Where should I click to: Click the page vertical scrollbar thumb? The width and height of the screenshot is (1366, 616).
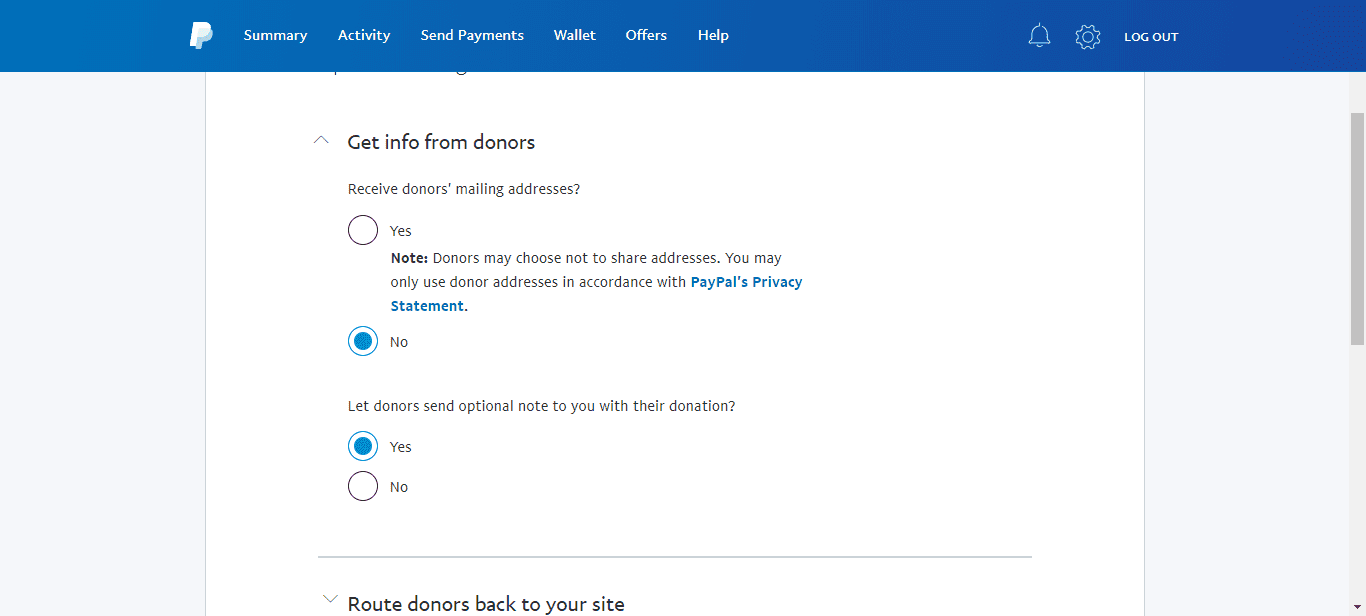click(1357, 228)
